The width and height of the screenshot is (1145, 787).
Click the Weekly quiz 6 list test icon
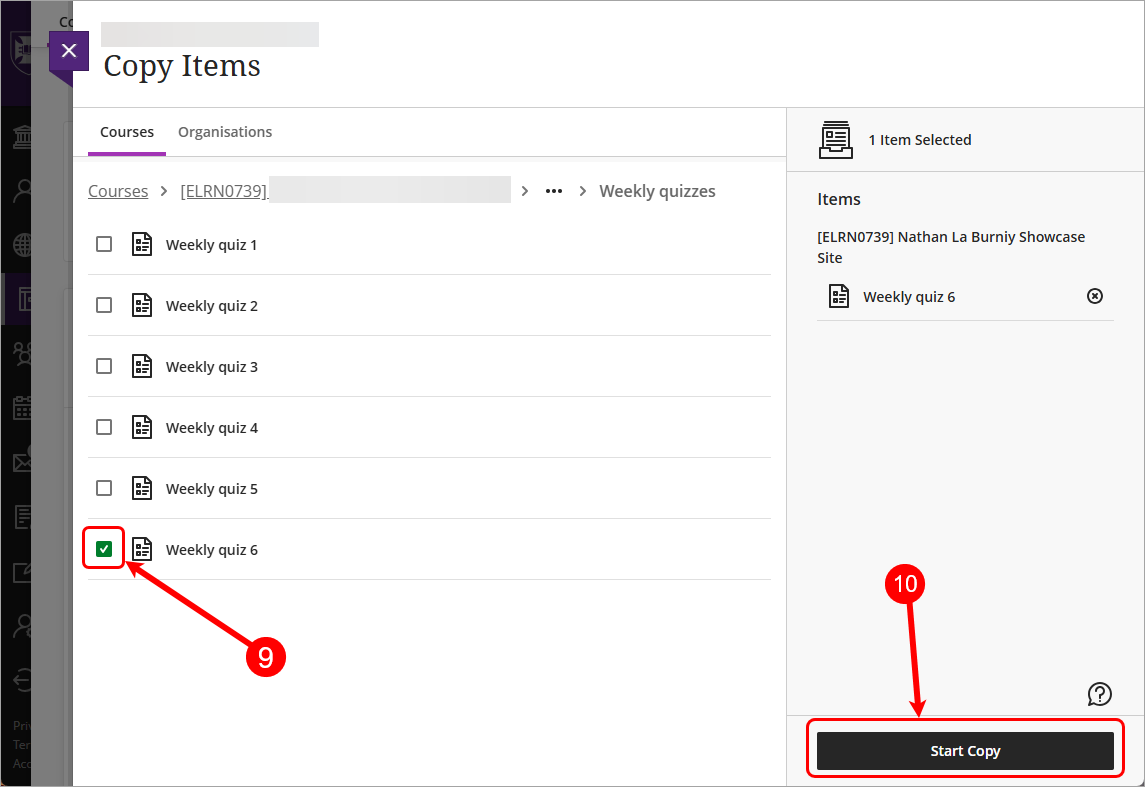coord(142,549)
